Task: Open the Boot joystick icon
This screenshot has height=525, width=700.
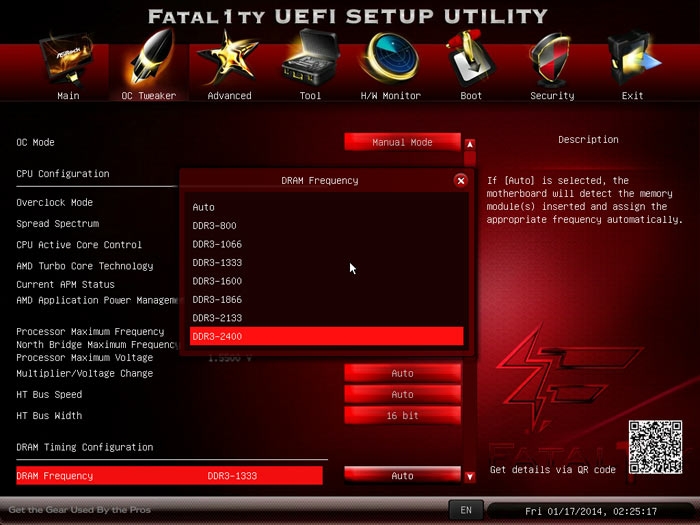Action: click(x=471, y=58)
